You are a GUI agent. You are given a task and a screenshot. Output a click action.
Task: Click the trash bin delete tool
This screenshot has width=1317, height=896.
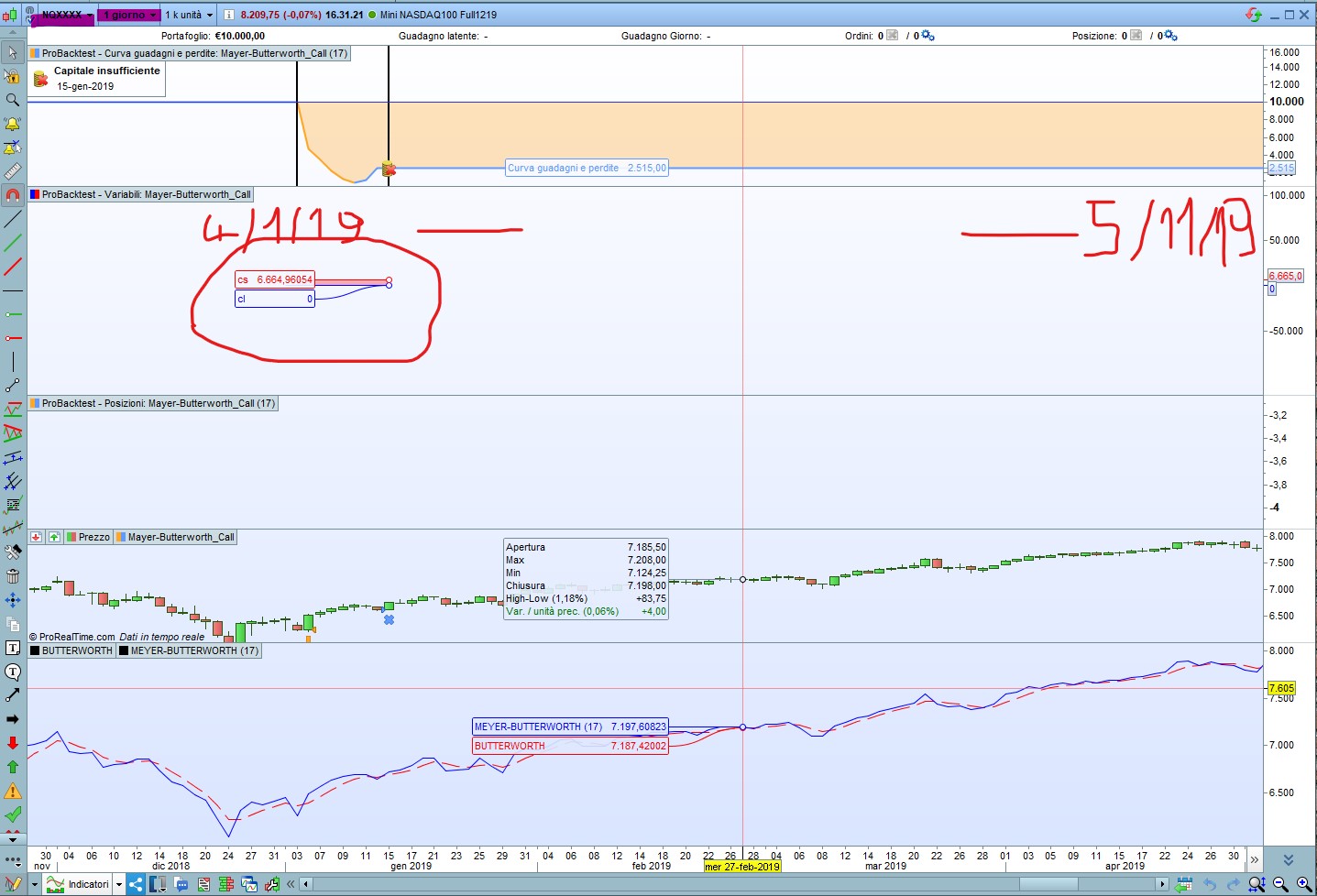(13, 576)
